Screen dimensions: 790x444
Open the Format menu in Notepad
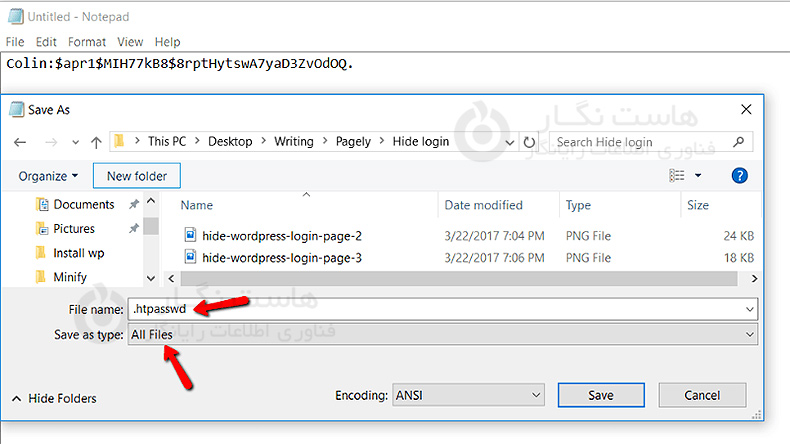click(87, 42)
